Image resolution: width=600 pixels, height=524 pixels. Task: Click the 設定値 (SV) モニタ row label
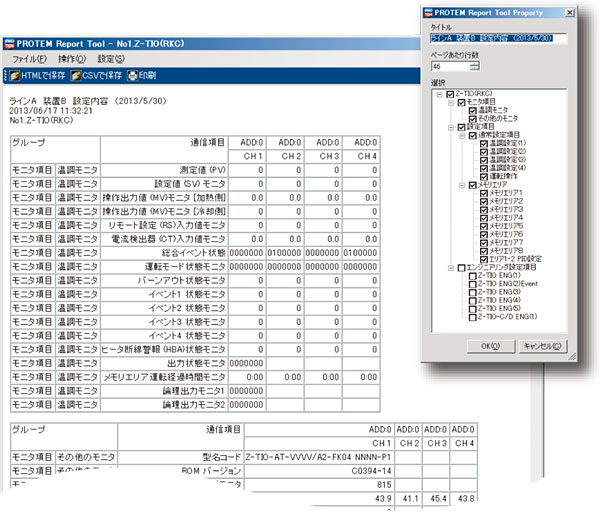[x=190, y=184]
